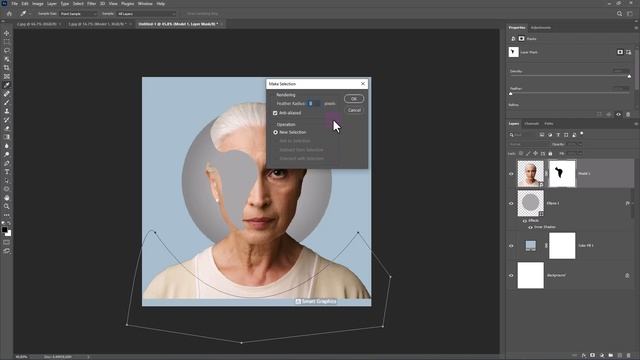
Task: Open the Window menu
Action: pyautogui.click(x=145, y=4)
